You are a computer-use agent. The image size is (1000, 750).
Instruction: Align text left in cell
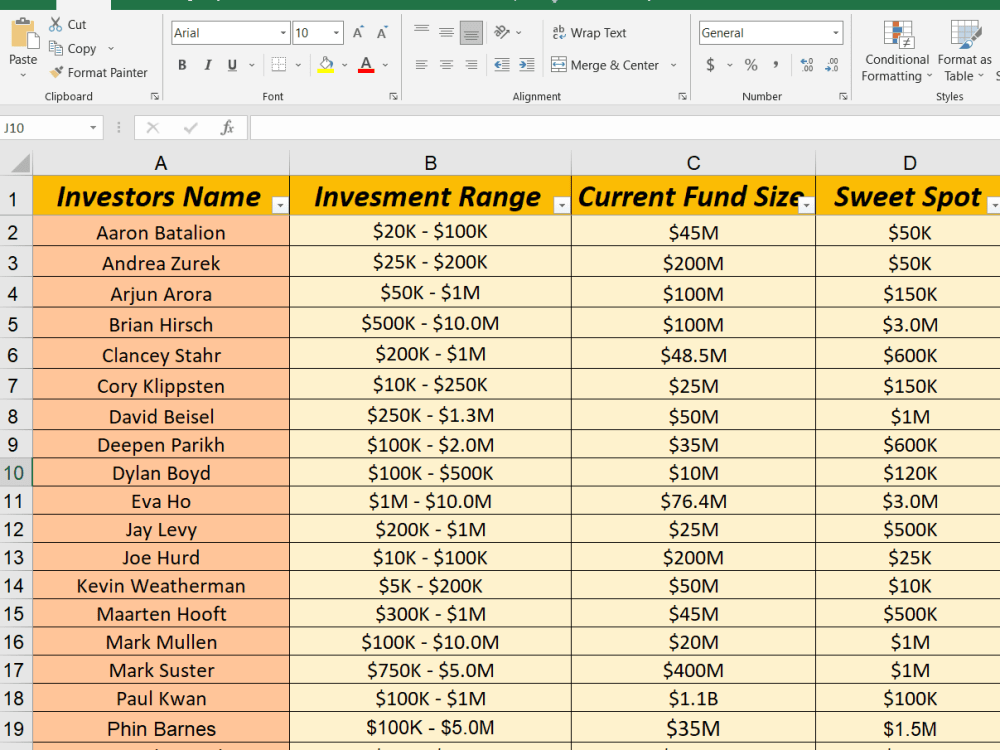pyautogui.click(x=422, y=64)
